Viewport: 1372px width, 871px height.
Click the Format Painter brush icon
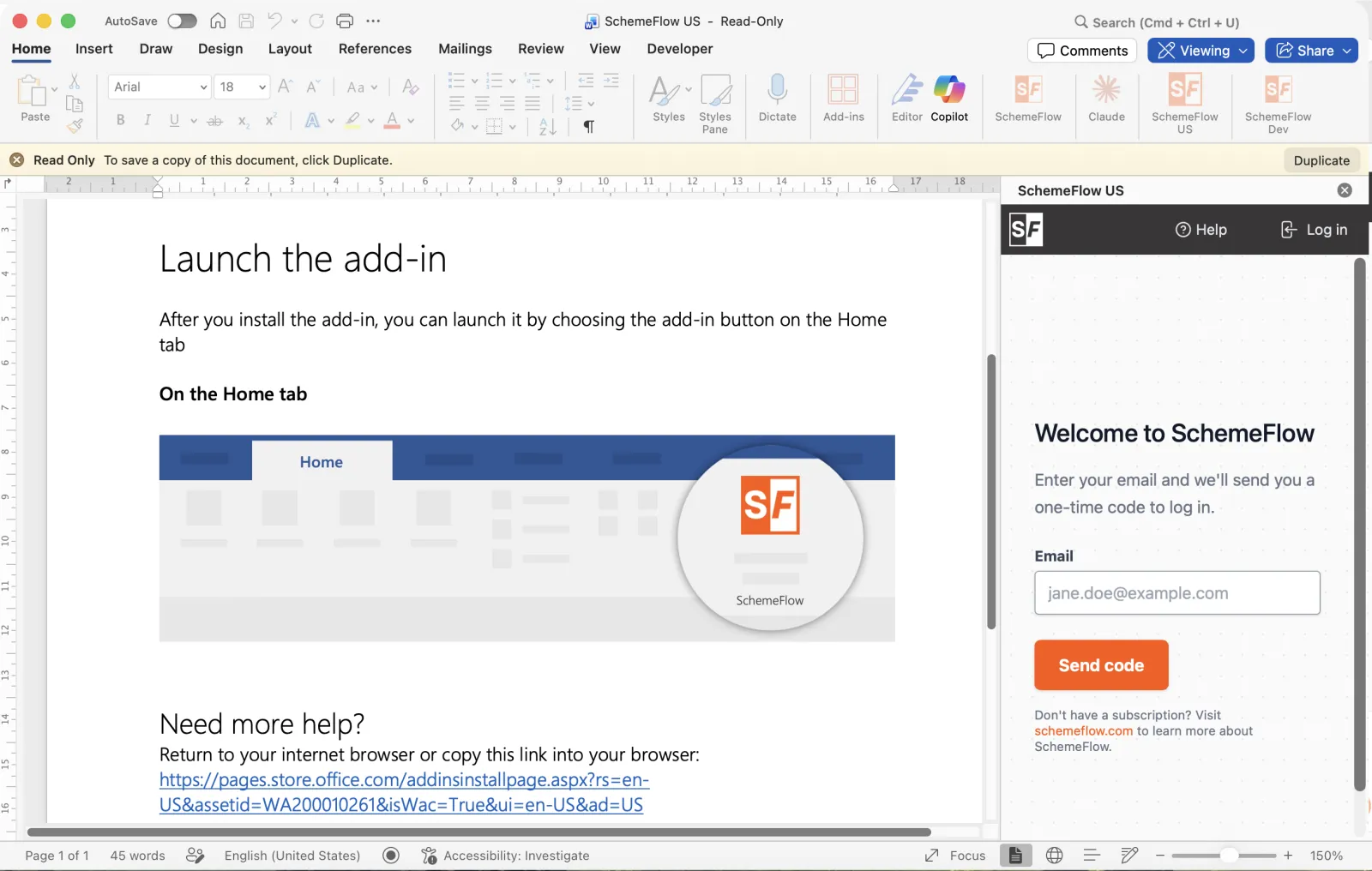75,126
